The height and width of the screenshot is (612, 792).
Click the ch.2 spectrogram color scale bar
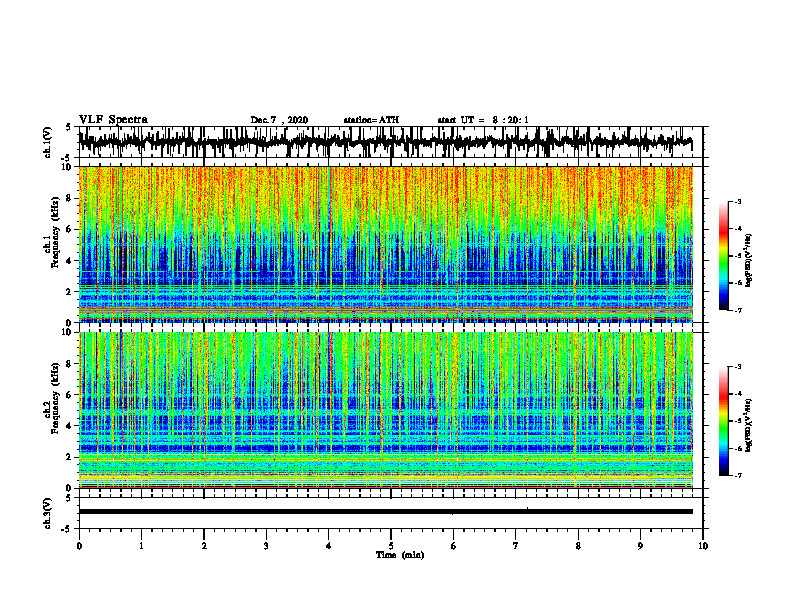724,421
